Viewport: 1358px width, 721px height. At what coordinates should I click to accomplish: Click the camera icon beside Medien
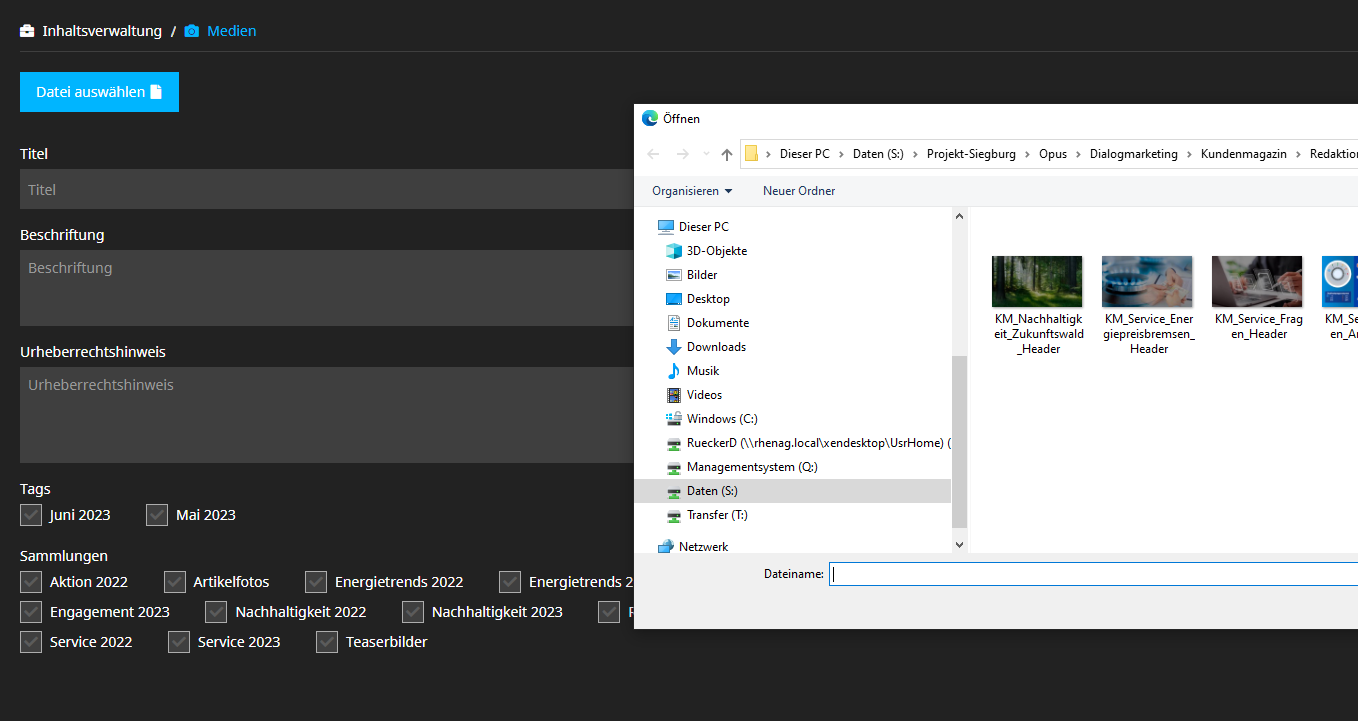(x=192, y=31)
